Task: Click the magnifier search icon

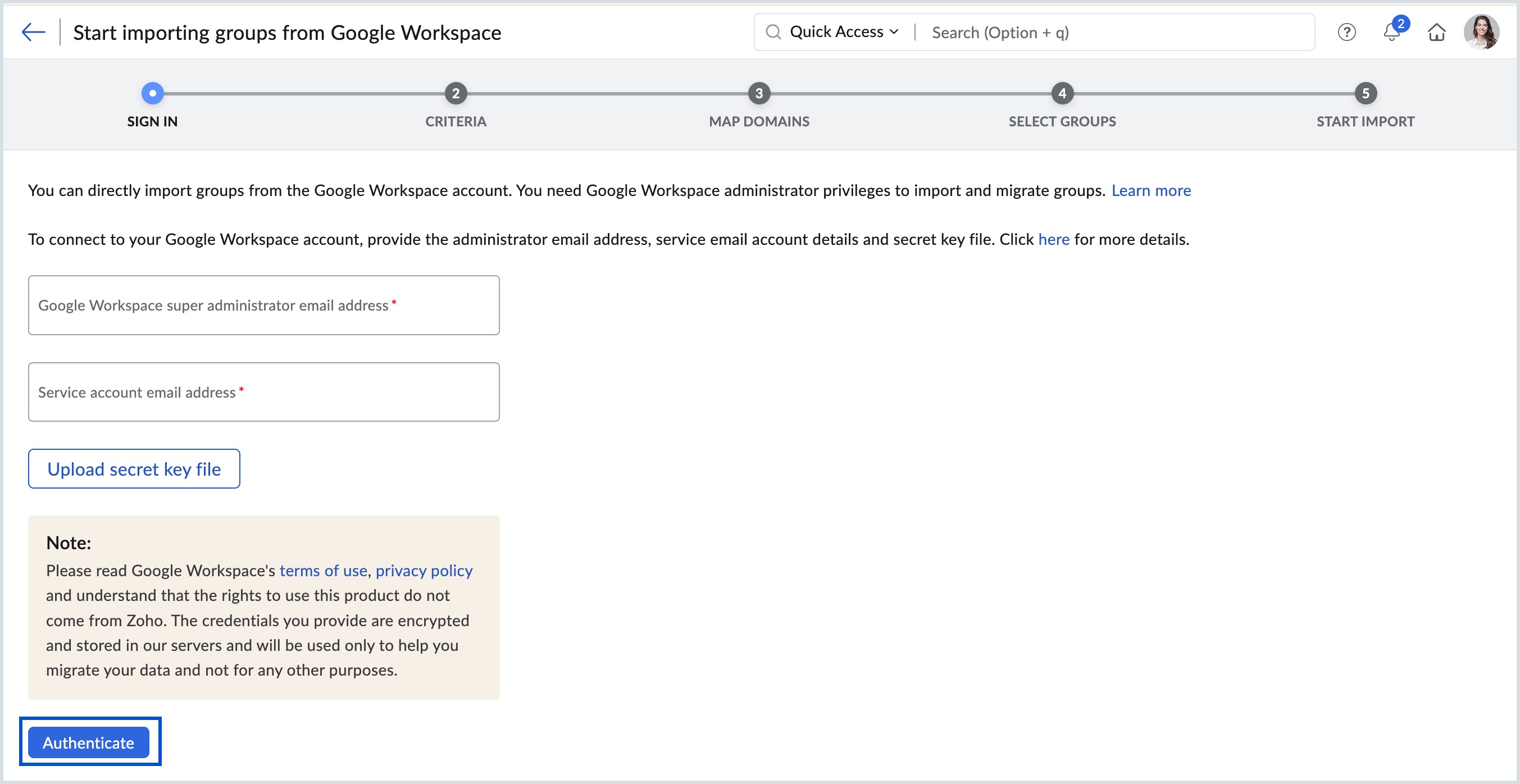Action: point(772,32)
